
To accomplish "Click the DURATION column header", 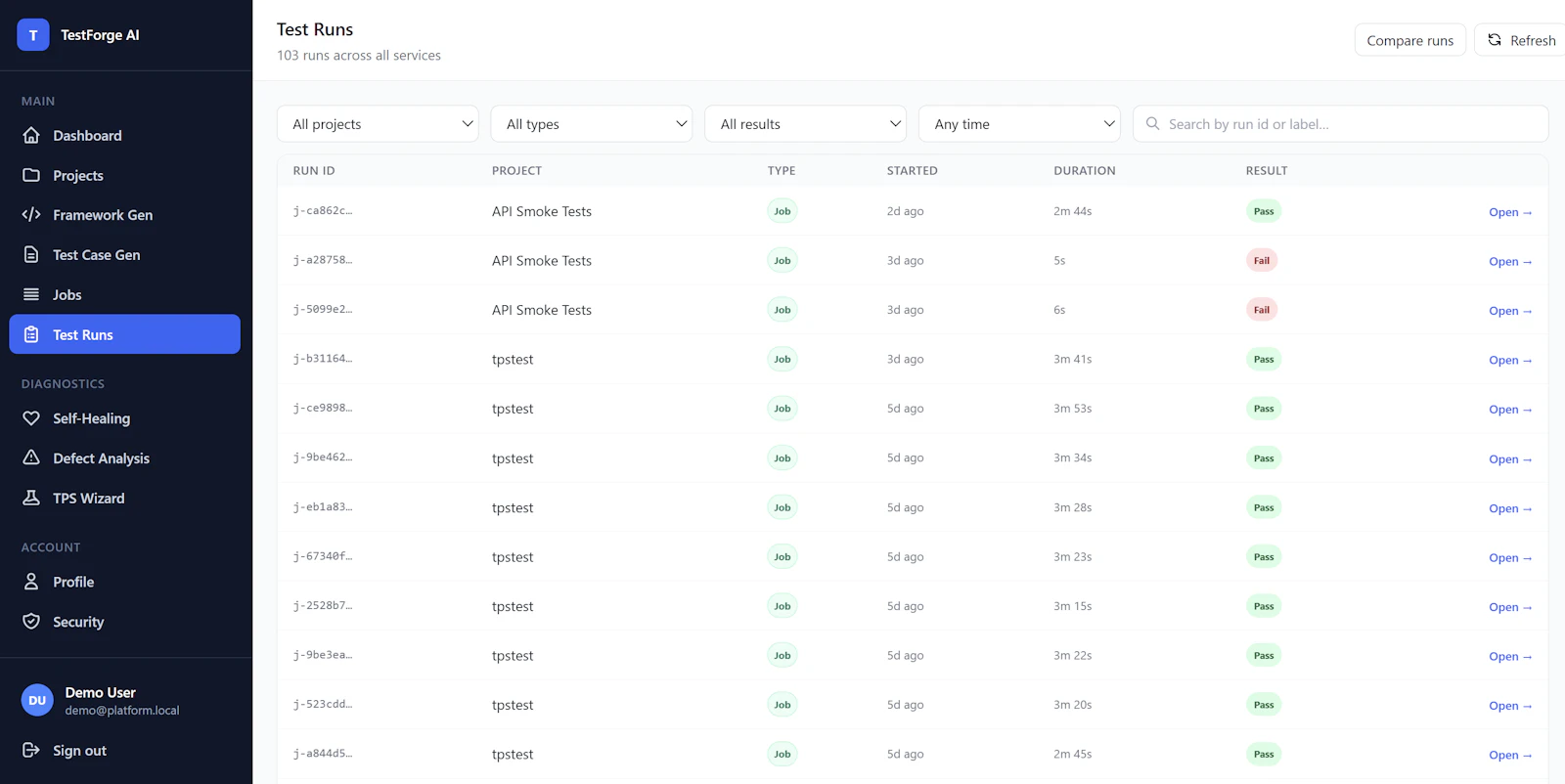I will pyautogui.click(x=1085, y=170).
